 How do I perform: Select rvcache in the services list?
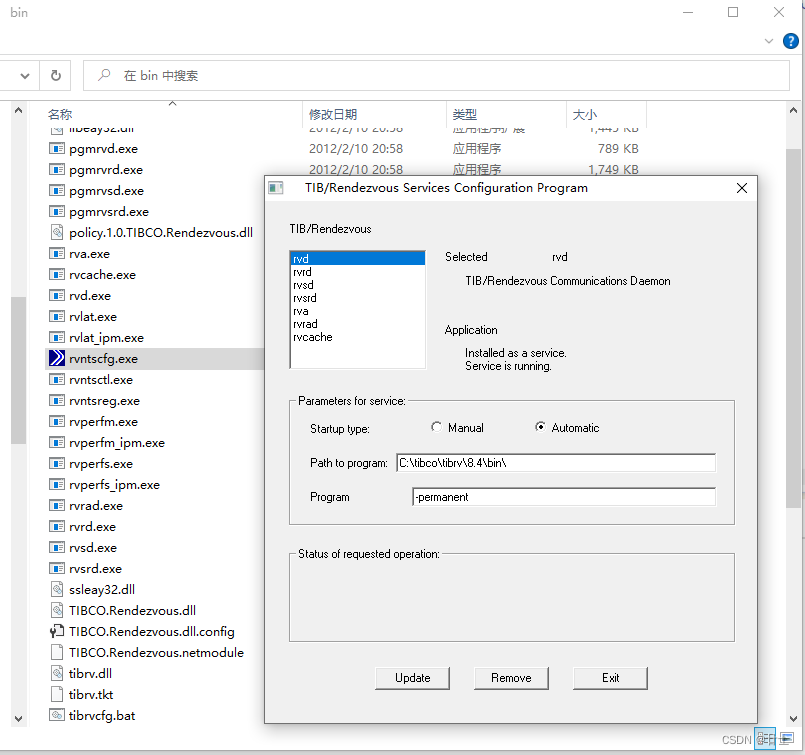pos(358,337)
